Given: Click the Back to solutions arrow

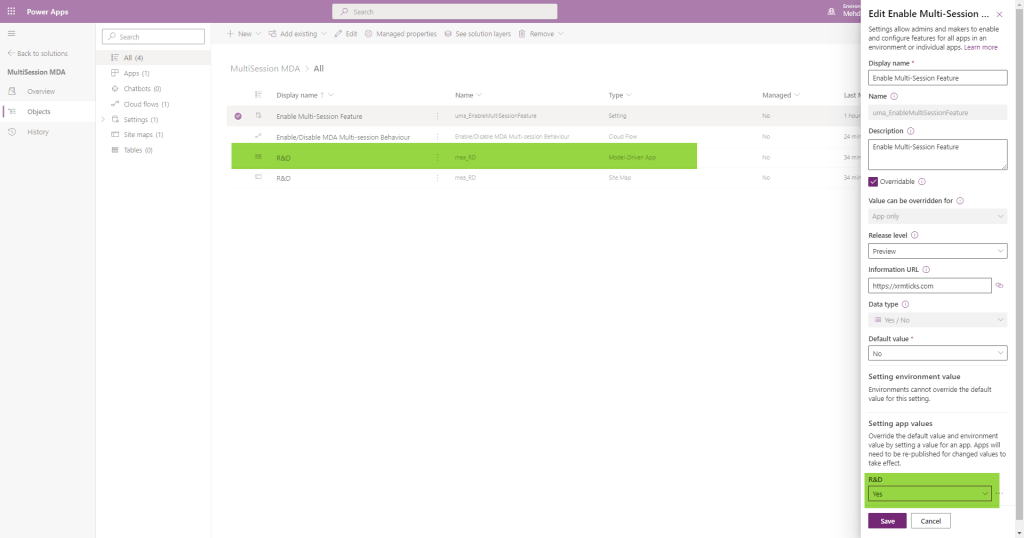Looking at the screenshot, I should [12, 53].
